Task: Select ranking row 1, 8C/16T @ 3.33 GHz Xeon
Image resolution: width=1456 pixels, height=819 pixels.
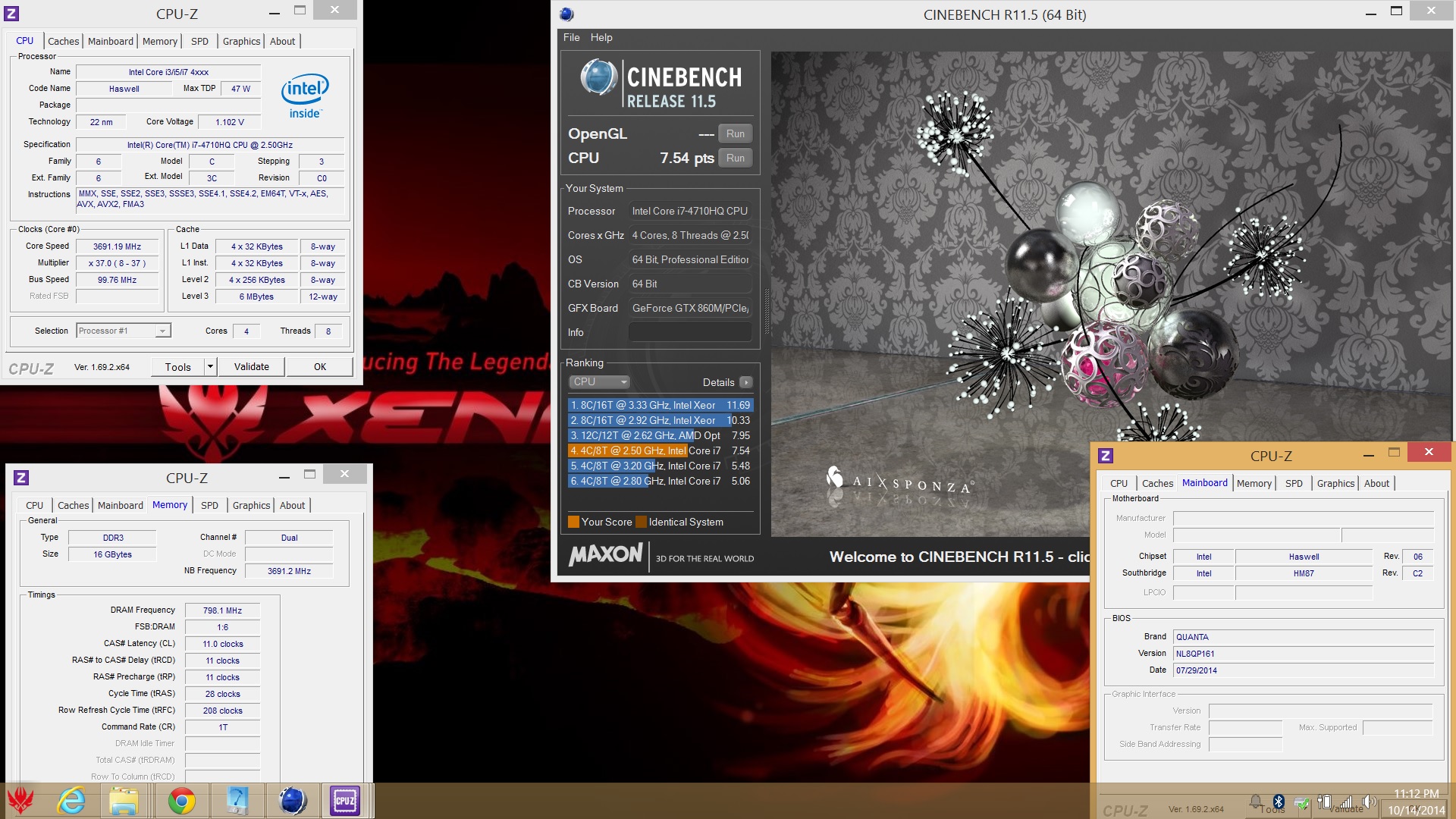Action: pyautogui.click(x=661, y=405)
